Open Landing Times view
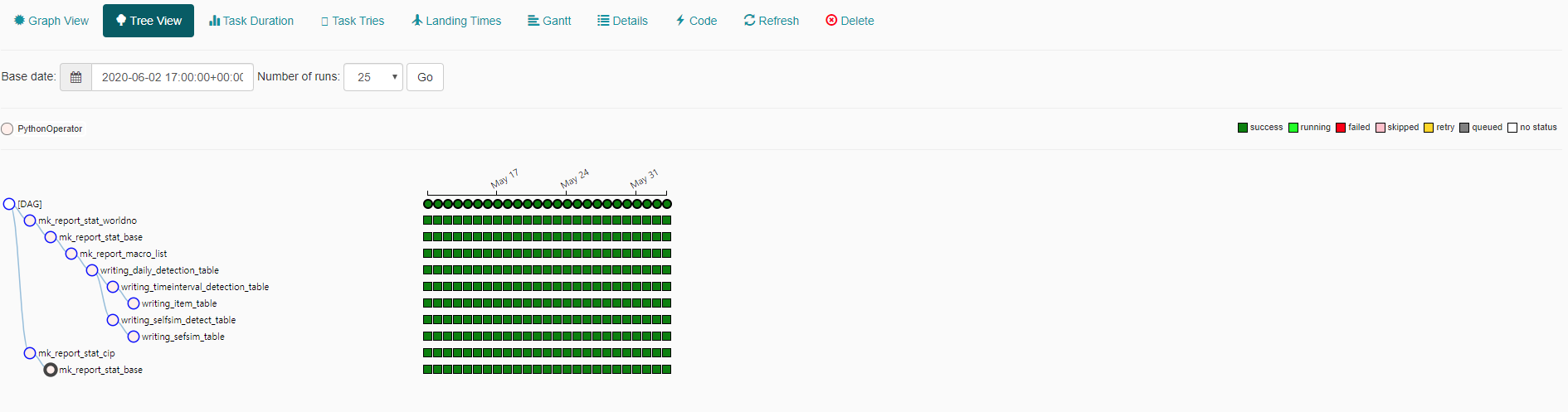This screenshot has width=1568, height=412. (456, 21)
